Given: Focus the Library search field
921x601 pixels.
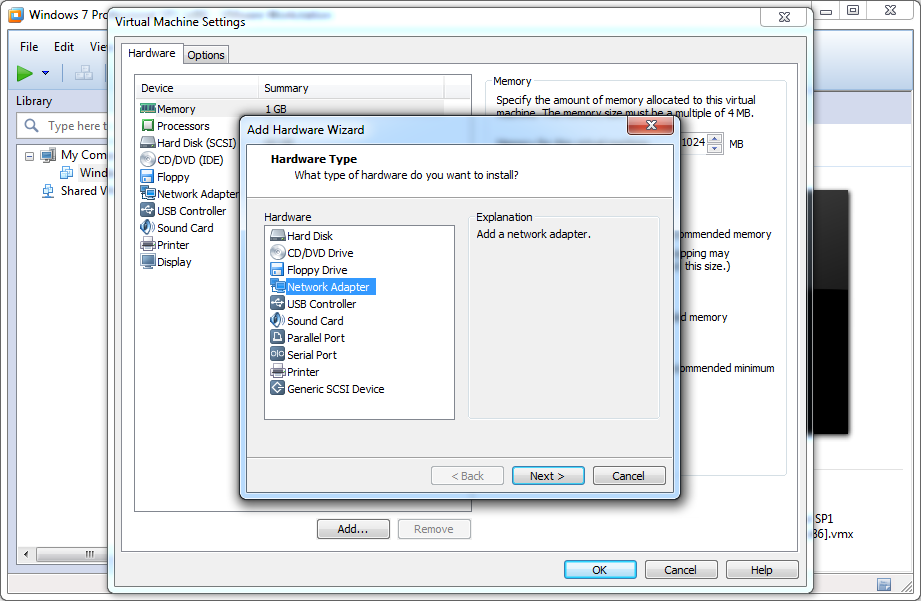Looking at the screenshot, I should [x=72, y=126].
